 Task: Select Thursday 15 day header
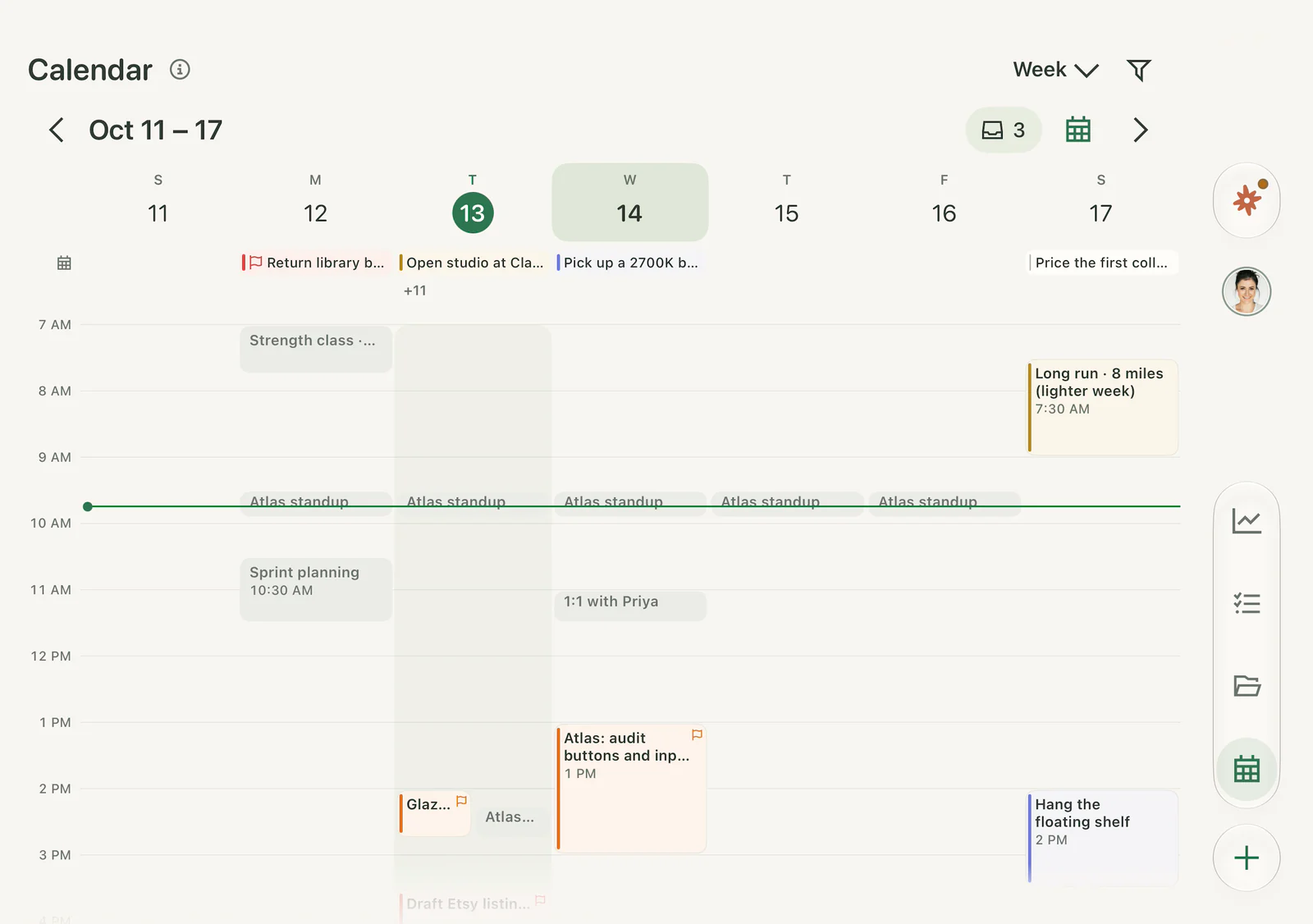click(x=786, y=202)
